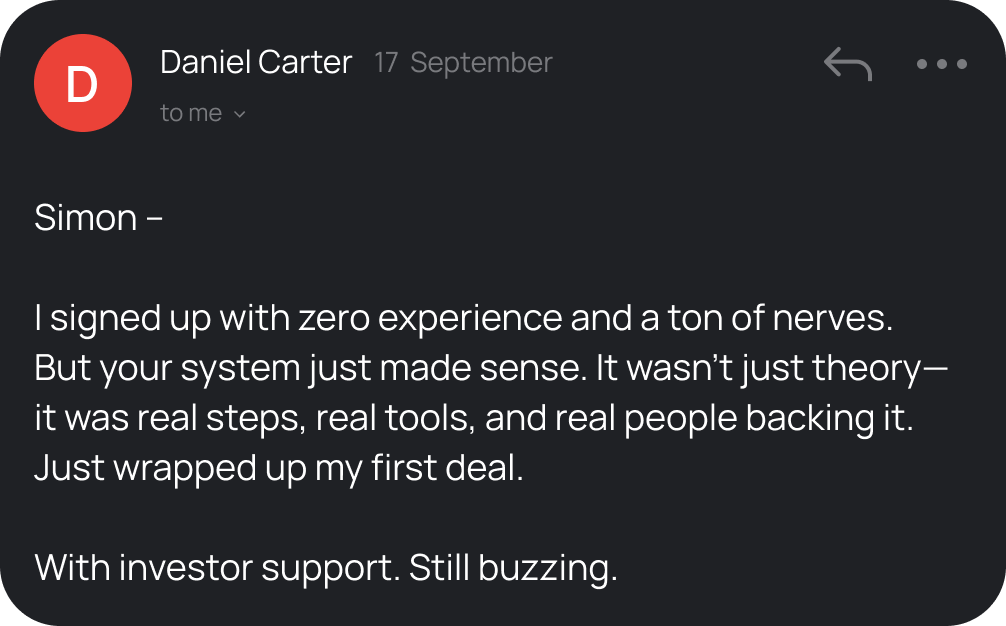The image size is (1006, 626).
Task: Click the red "D" sender avatar
Action: [x=82, y=84]
